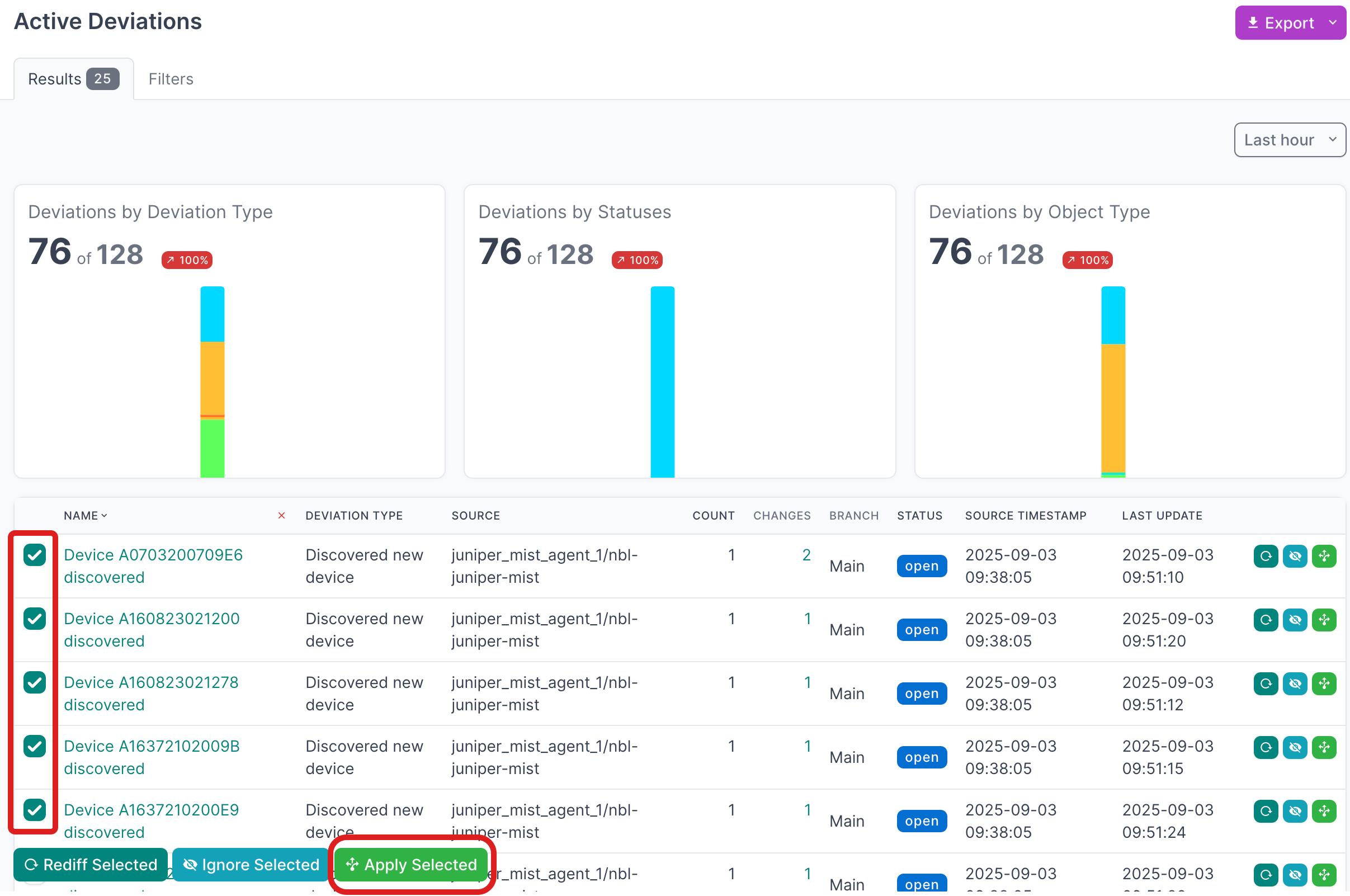
Task: Click rediff icon for Device A0703200709E6 row
Action: [1266, 556]
